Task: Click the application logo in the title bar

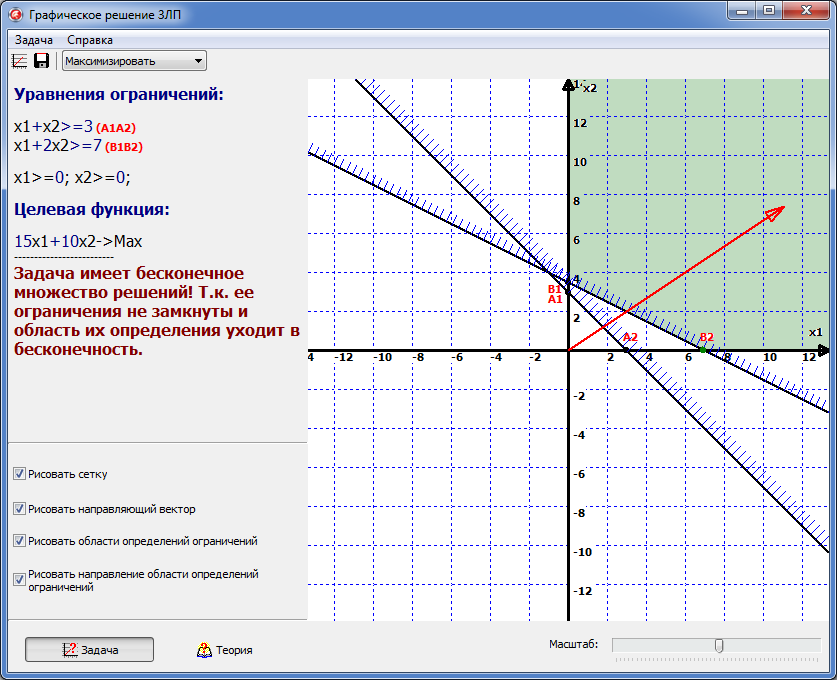Action: tap(14, 13)
